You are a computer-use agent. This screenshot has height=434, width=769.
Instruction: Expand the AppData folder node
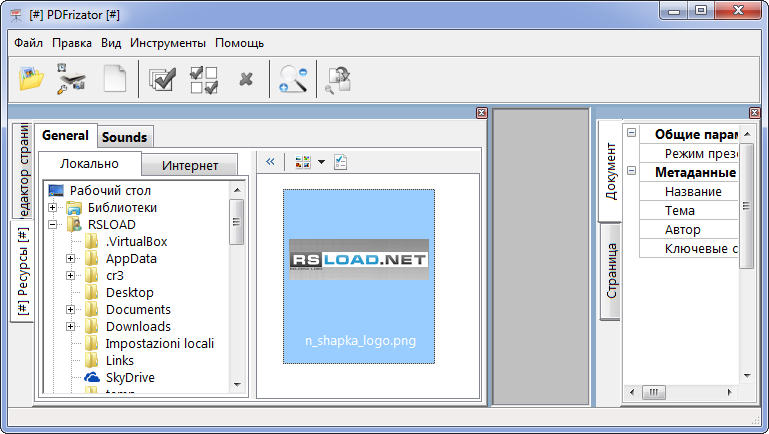[71, 258]
